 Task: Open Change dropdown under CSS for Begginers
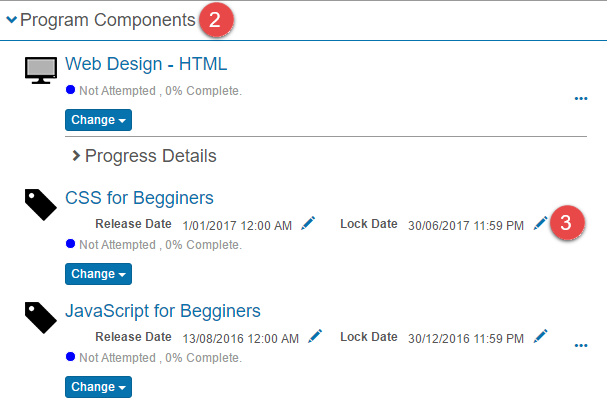point(98,273)
